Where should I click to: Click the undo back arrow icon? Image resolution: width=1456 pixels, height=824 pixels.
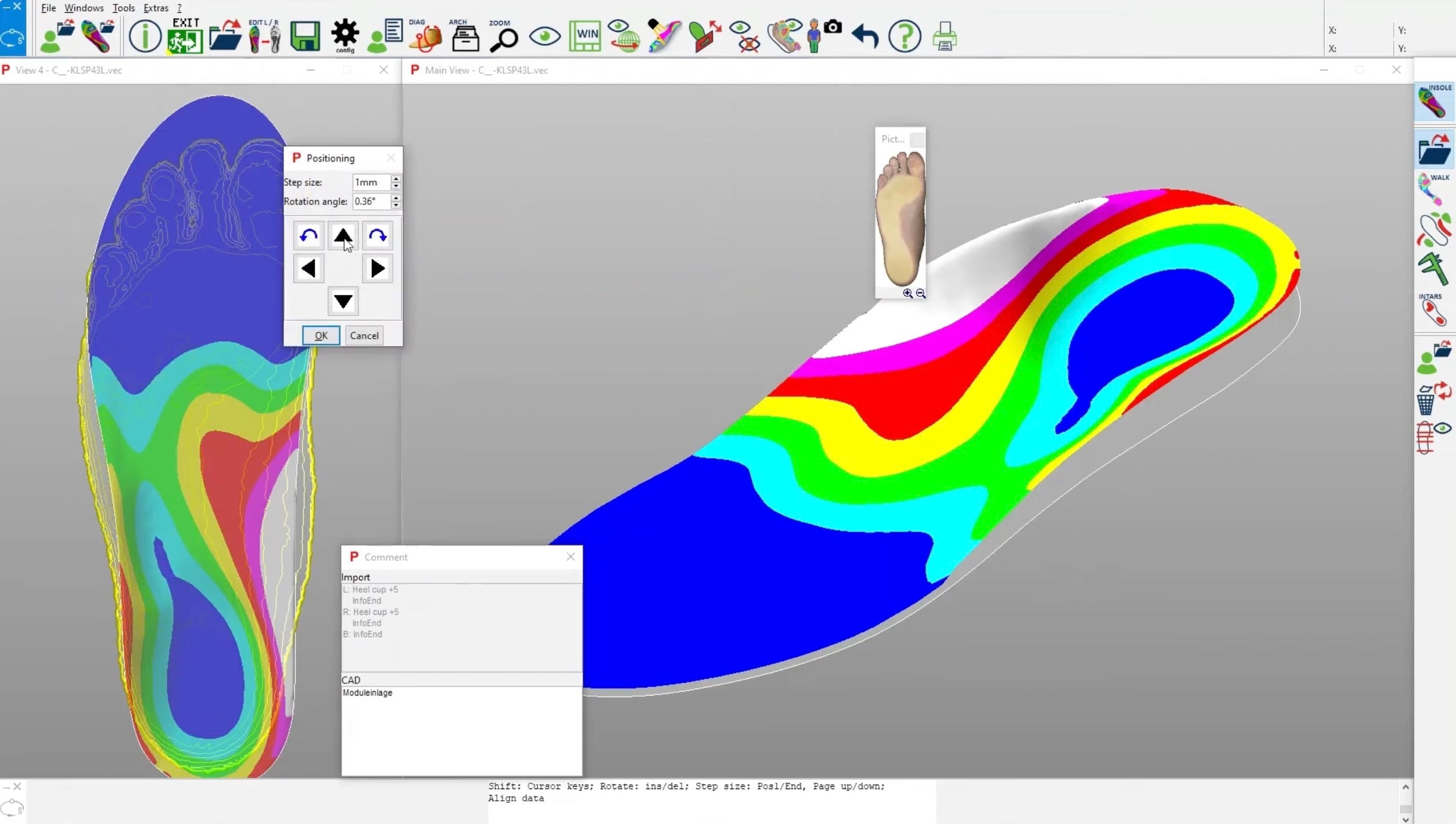pos(865,36)
